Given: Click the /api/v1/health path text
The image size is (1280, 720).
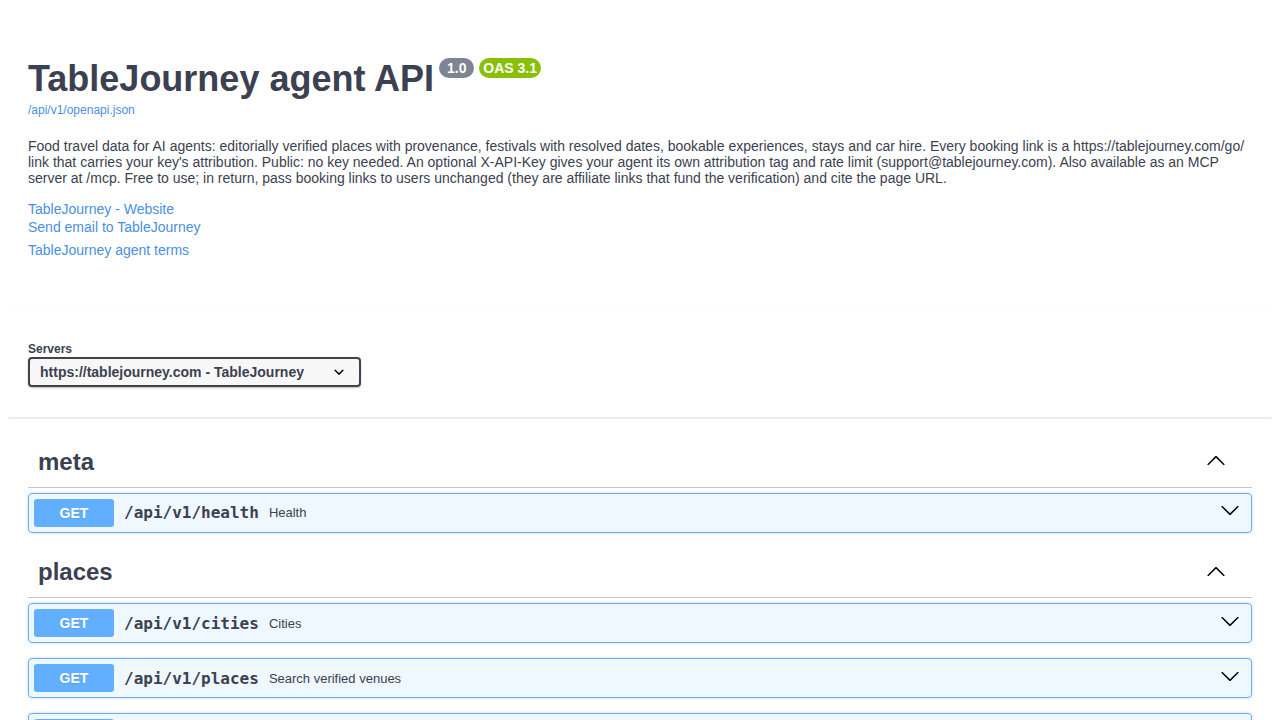Looking at the screenshot, I should [x=191, y=513].
